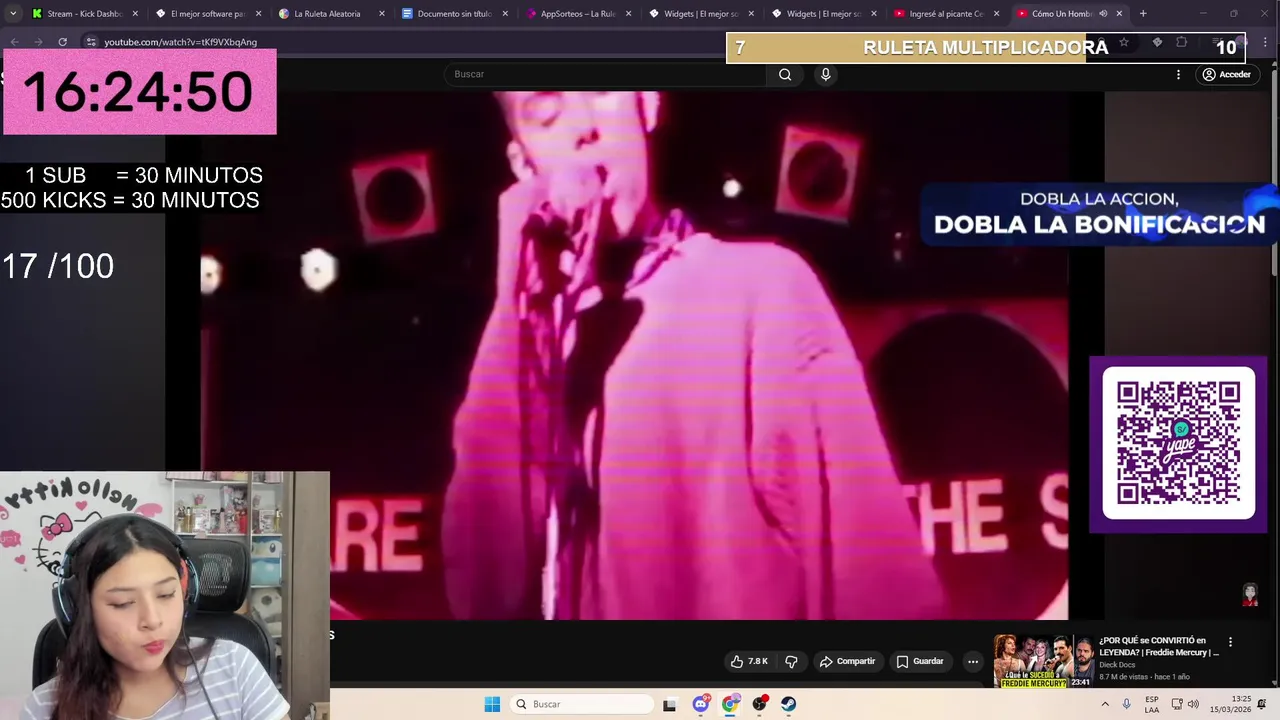Focus the YouTube Buscar search field

coord(605,74)
